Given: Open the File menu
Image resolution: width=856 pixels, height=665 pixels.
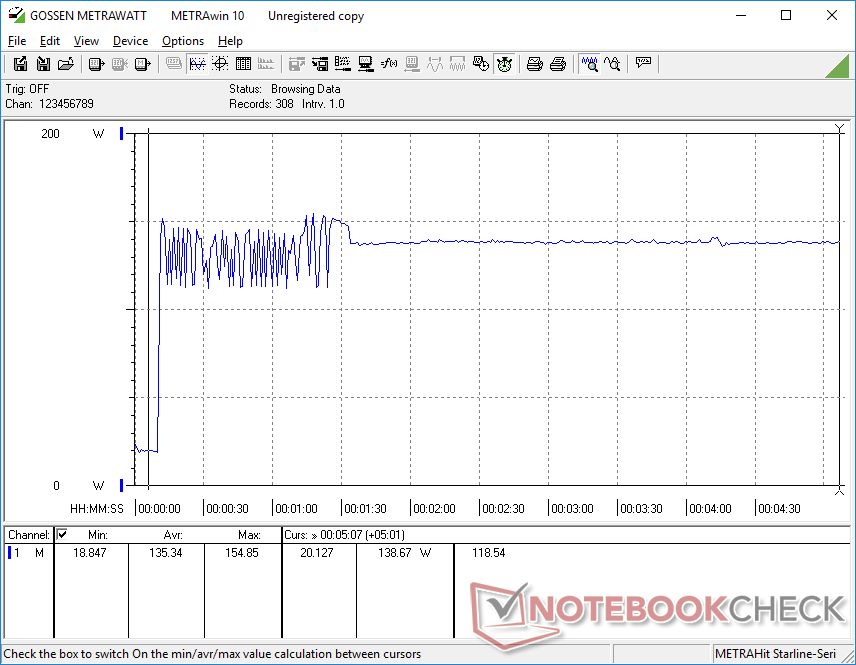Looking at the screenshot, I should (x=17, y=41).
